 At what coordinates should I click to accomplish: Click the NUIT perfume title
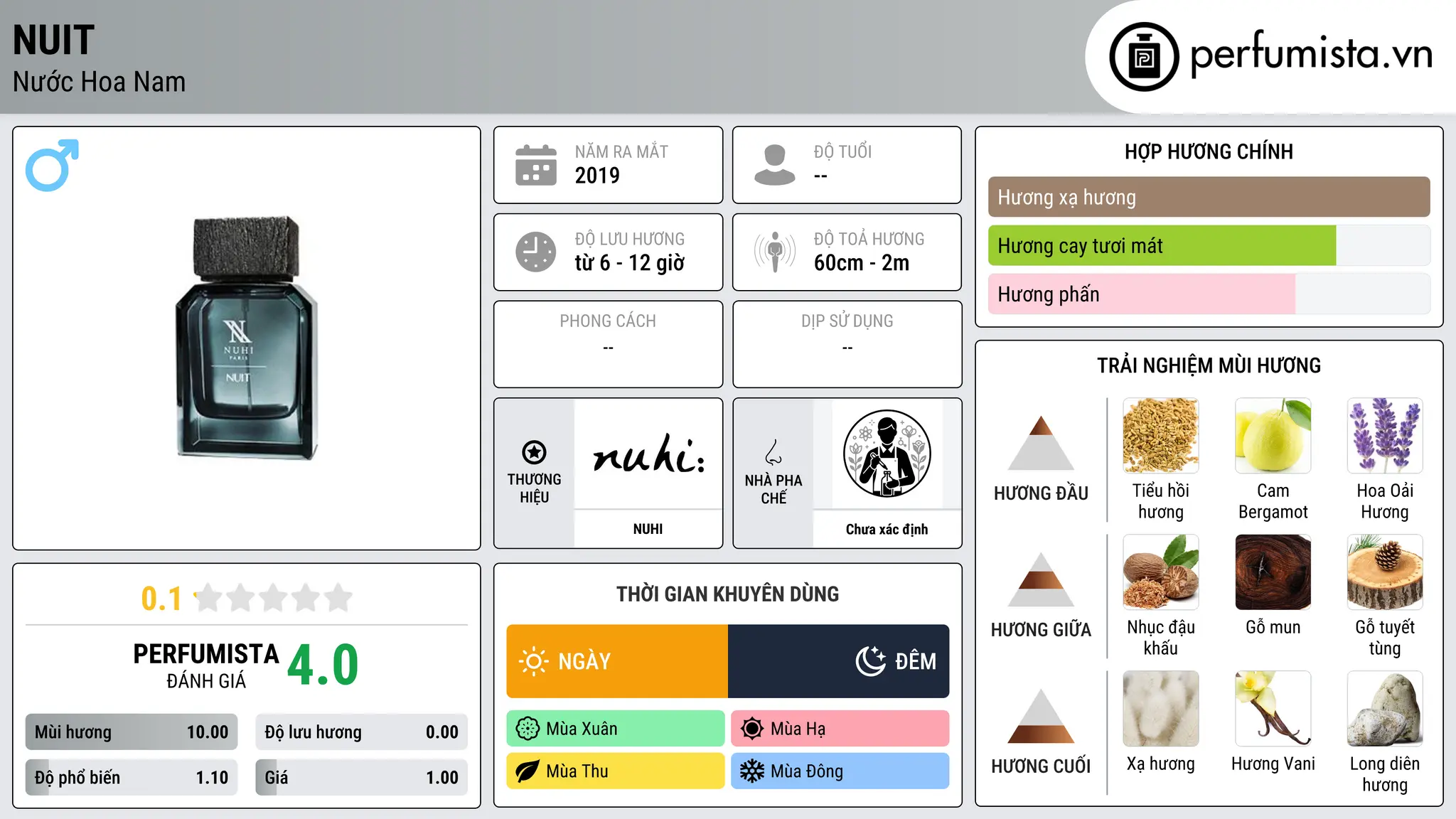point(53,40)
